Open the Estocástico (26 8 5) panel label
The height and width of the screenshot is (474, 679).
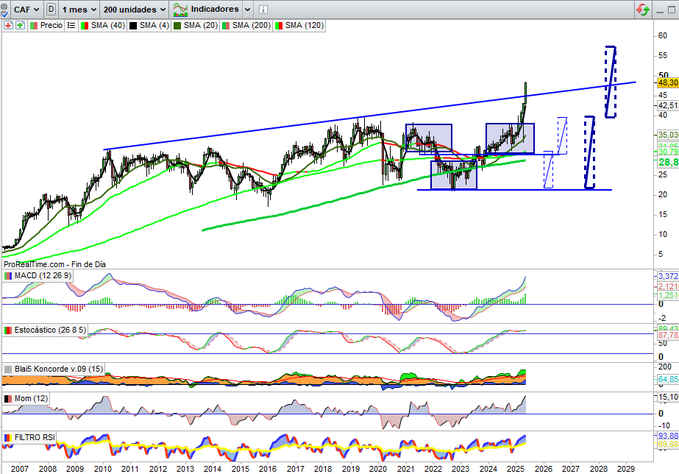point(50,330)
